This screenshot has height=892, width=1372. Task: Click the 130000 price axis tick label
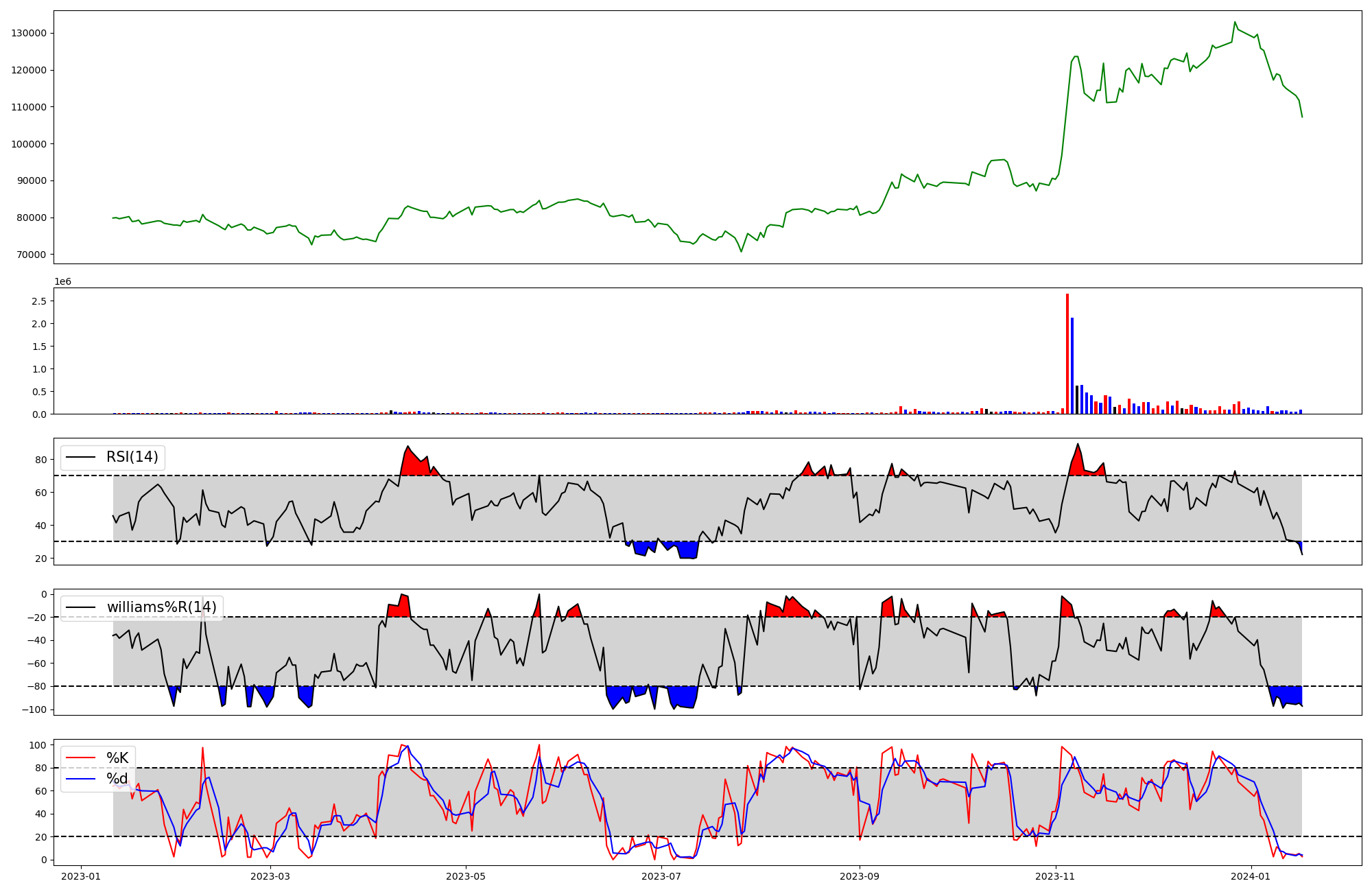(29, 34)
